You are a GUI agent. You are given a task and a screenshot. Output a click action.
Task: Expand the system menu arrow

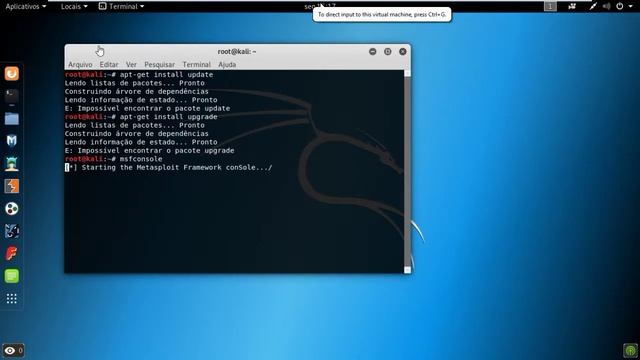tap(631, 7)
